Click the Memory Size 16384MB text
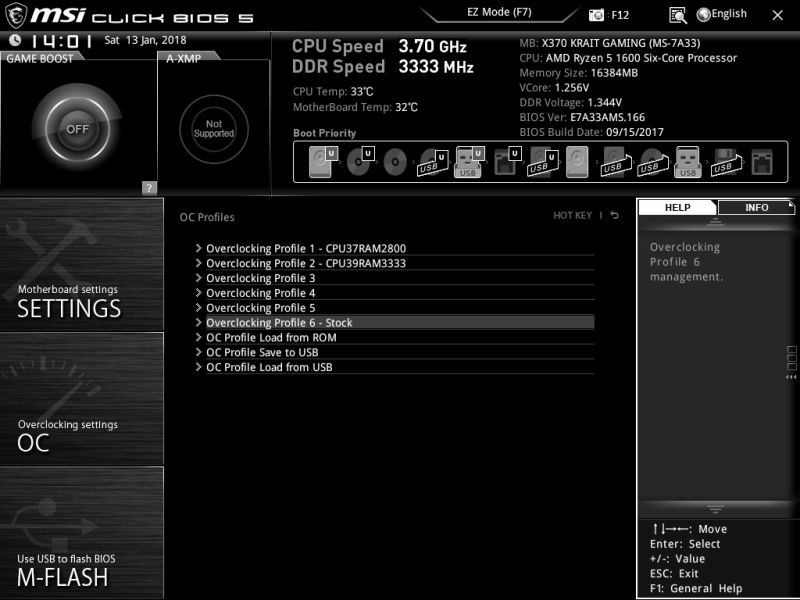The image size is (800, 600). (x=579, y=73)
